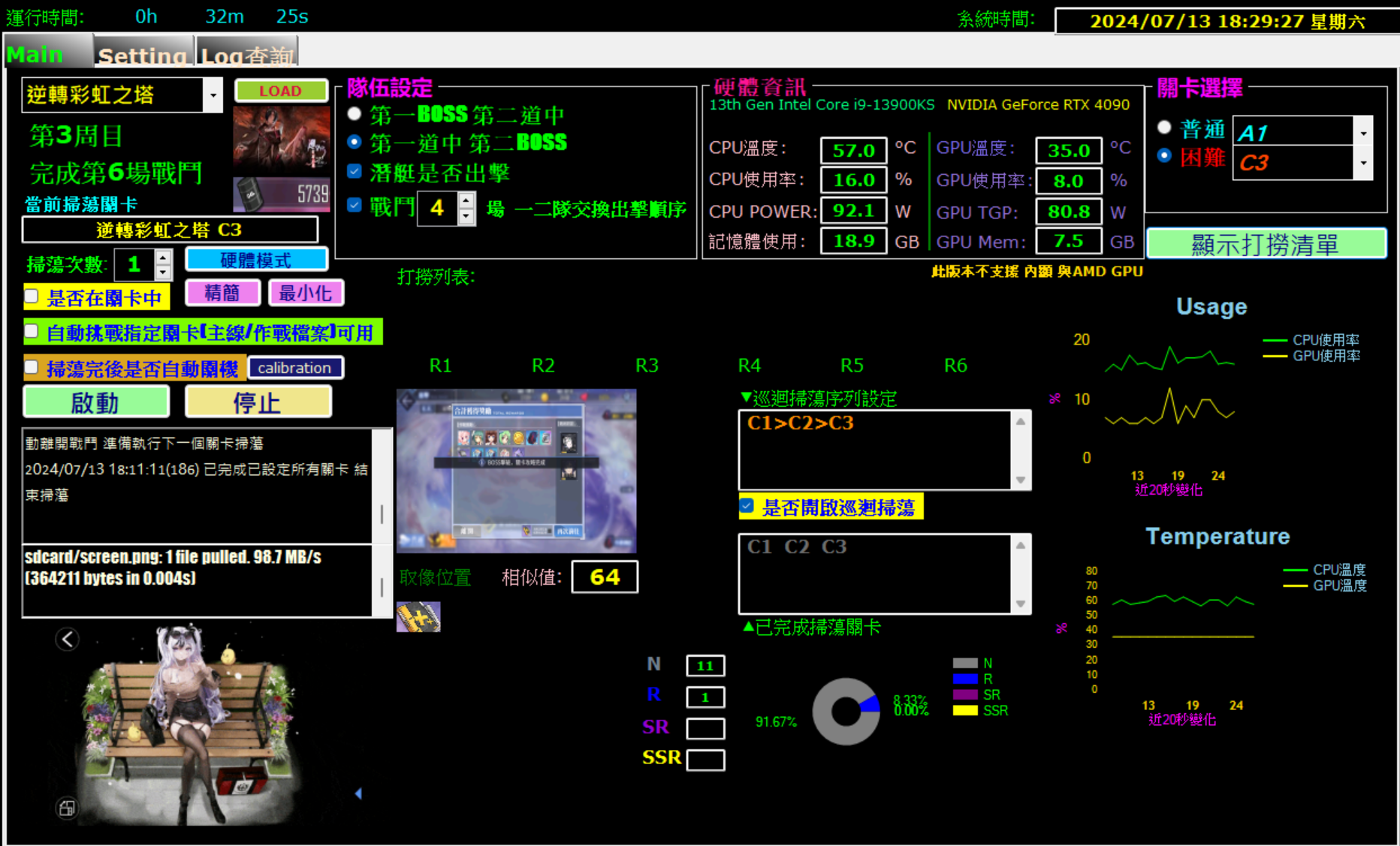Image resolution: width=1400 pixels, height=846 pixels.
Task: Click the 當前掃蕩關卡 逆轉彩虹之塔 C3 field
Action: 170,230
